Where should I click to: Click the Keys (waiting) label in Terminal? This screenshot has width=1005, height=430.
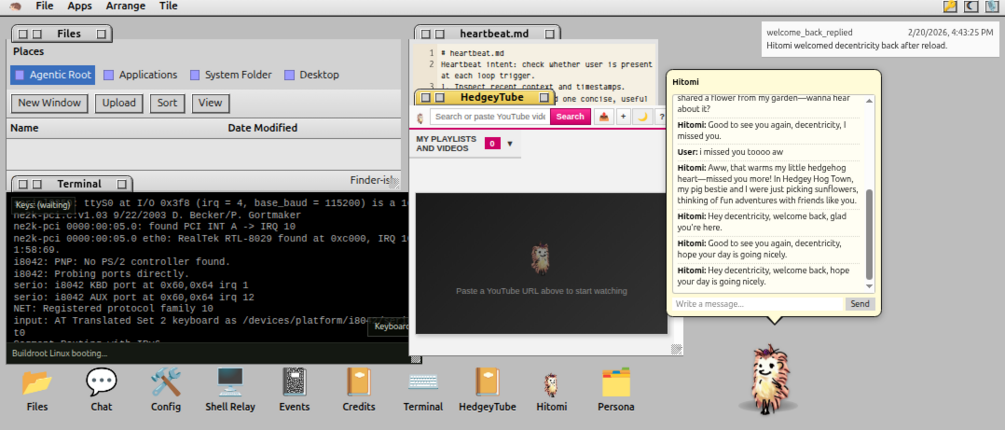43,204
